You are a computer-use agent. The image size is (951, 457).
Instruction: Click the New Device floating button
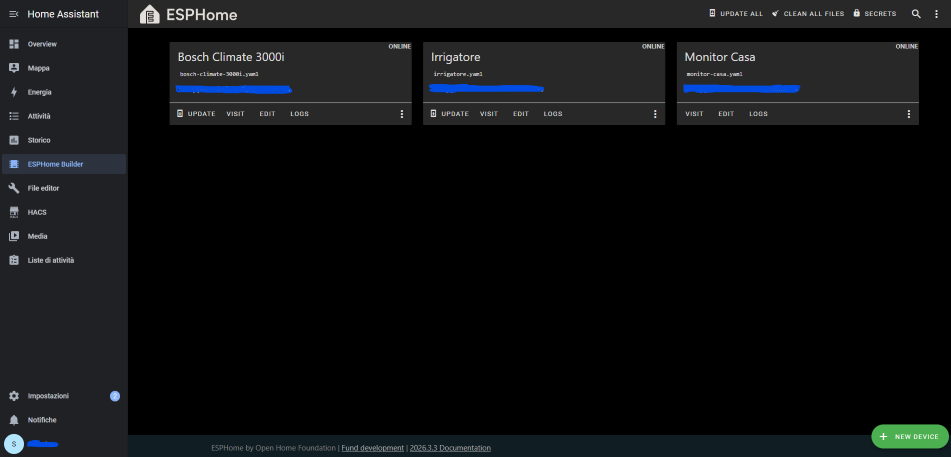click(909, 437)
